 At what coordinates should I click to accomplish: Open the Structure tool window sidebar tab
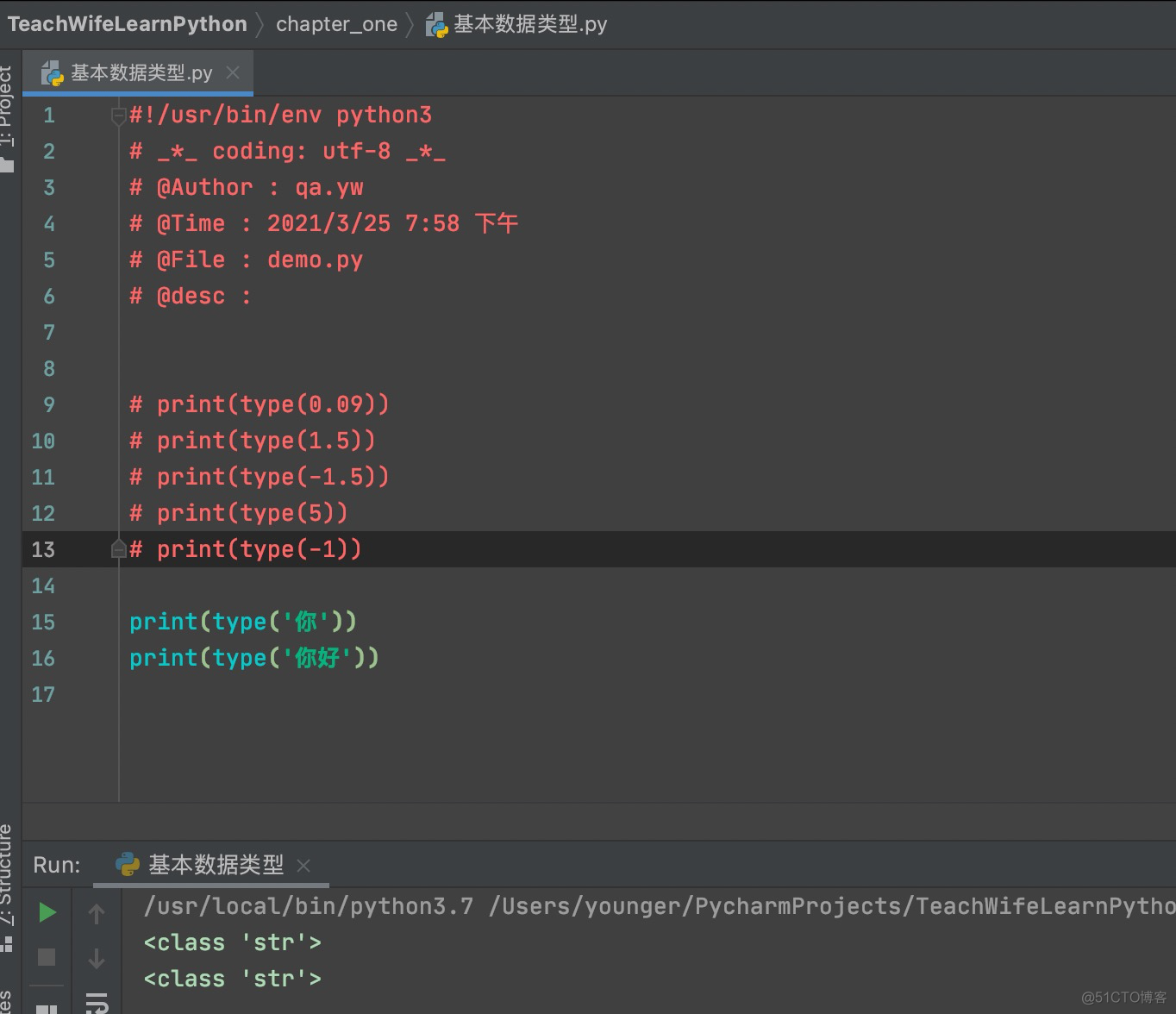7,886
